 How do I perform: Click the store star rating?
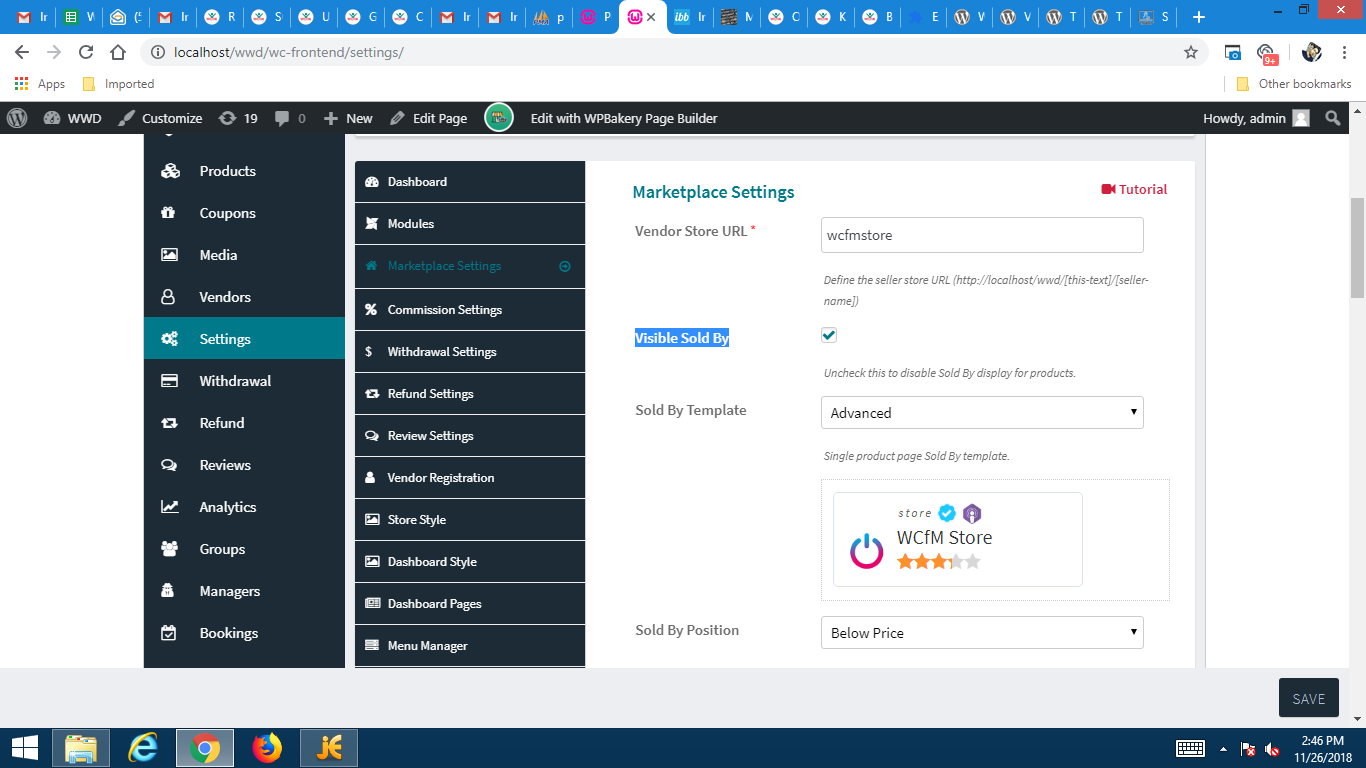tap(939, 562)
